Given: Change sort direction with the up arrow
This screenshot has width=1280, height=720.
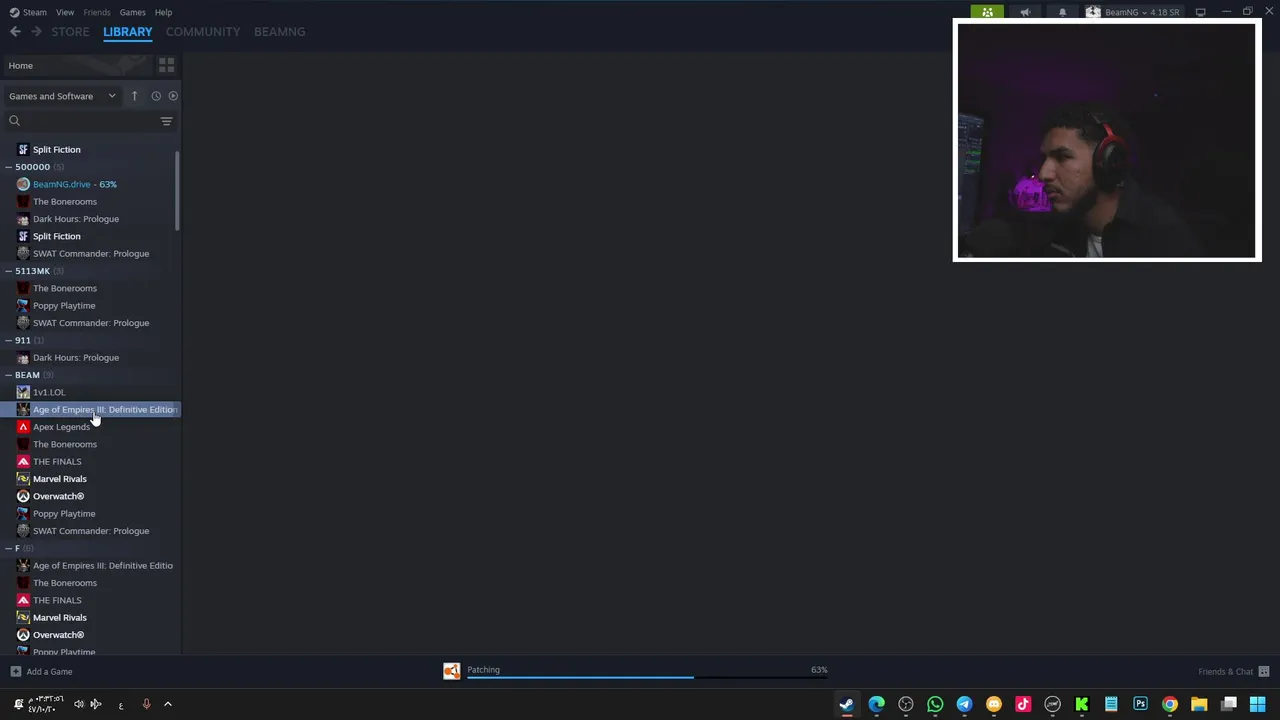Looking at the screenshot, I should [134, 96].
